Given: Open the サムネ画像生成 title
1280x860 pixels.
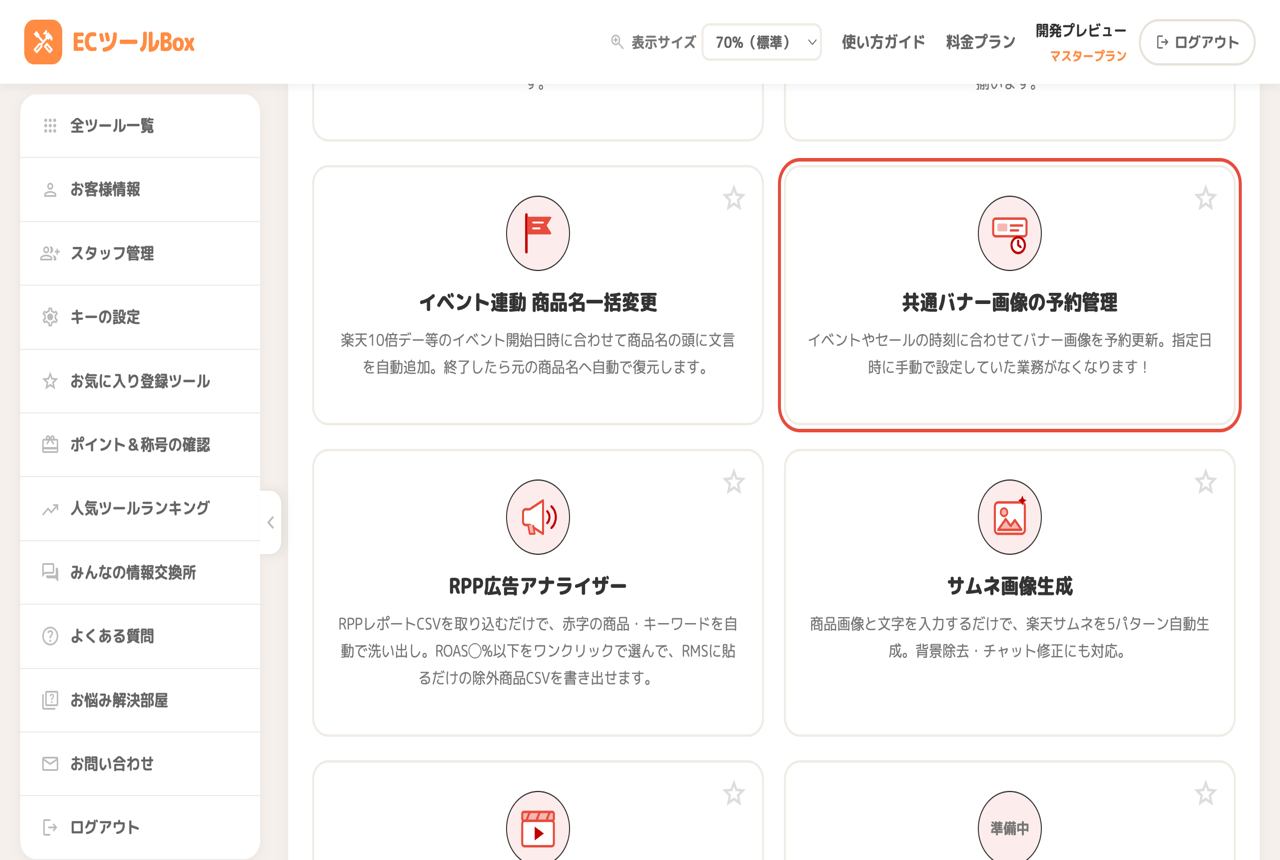Looking at the screenshot, I should pyautogui.click(x=1010, y=586).
